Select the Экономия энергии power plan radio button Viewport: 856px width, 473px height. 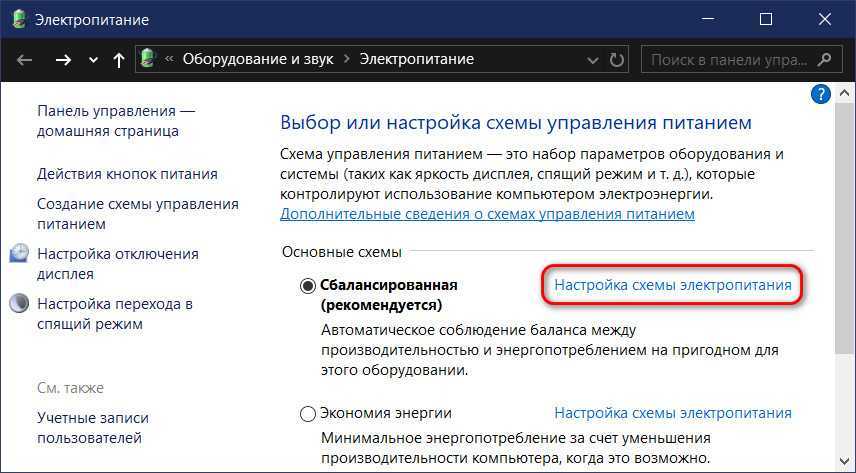coord(308,413)
